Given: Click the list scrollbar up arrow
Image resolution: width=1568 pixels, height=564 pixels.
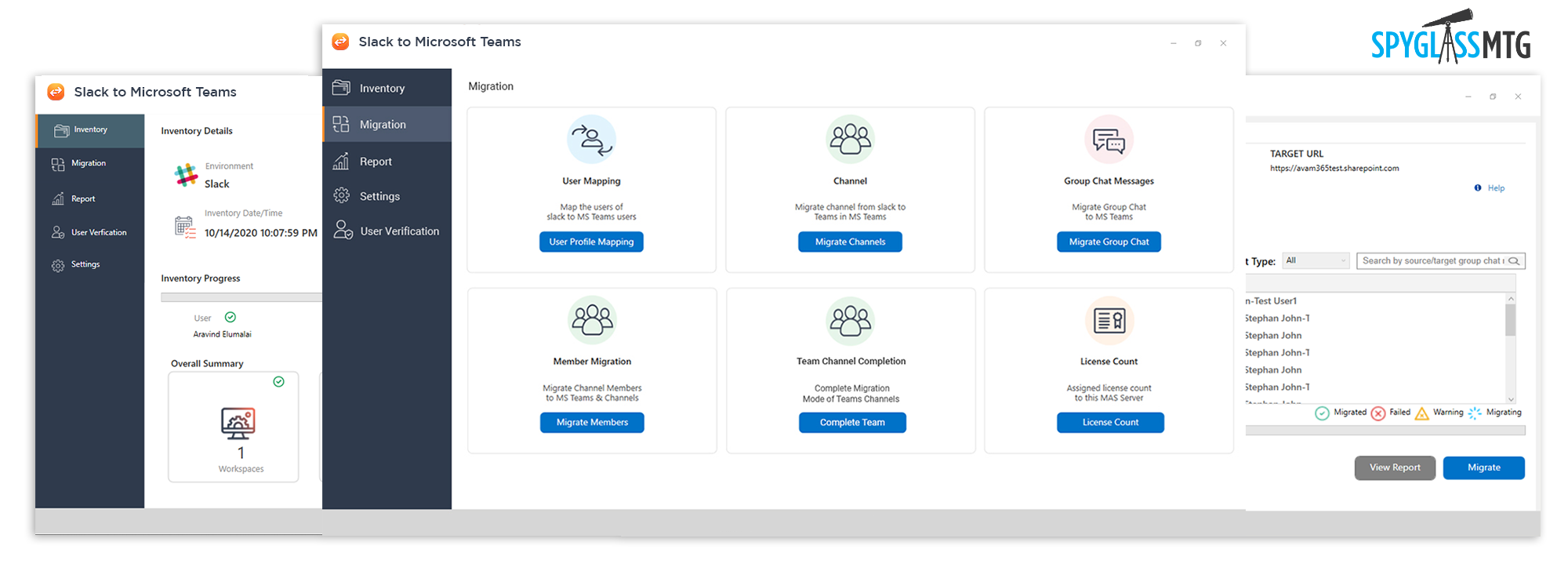Looking at the screenshot, I should [1511, 299].
